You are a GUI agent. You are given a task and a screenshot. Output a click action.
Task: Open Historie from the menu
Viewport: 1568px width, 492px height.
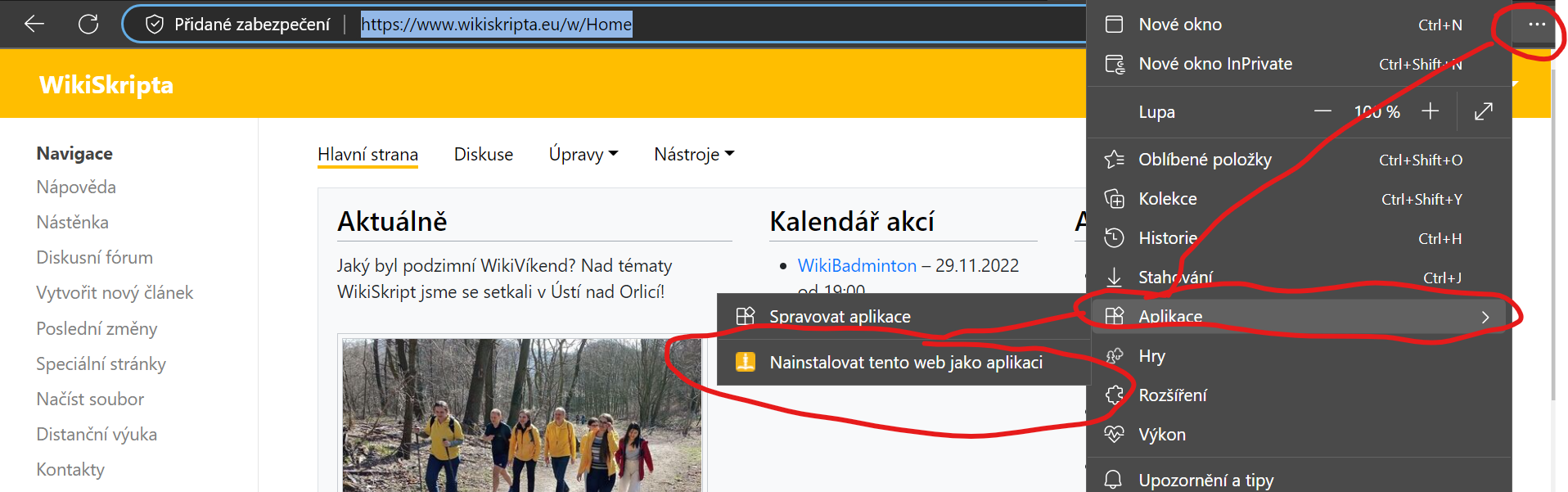(1299, 238)
